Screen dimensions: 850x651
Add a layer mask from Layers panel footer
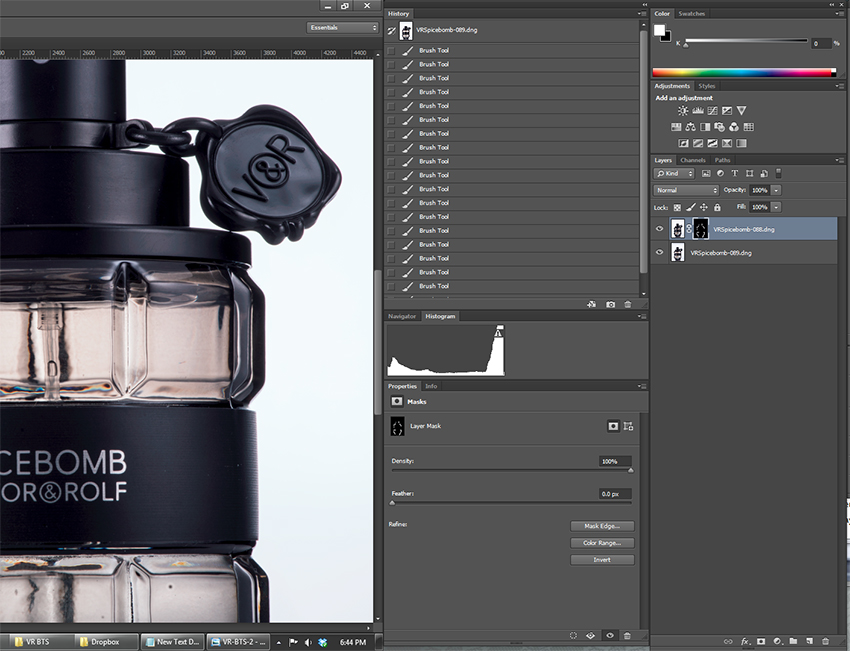click(x=761, y=641)
